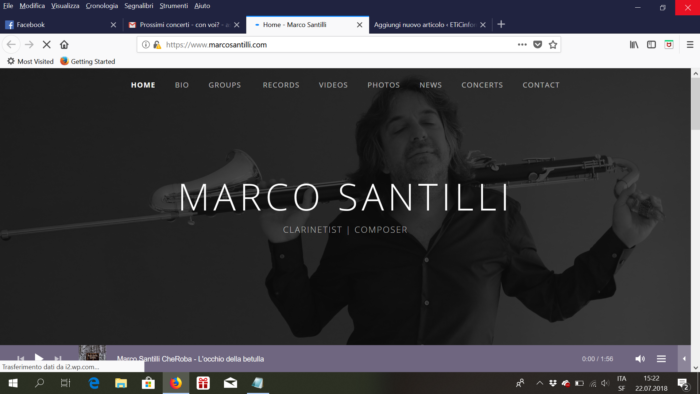Save page to Pocket

(x=538, y=45)
